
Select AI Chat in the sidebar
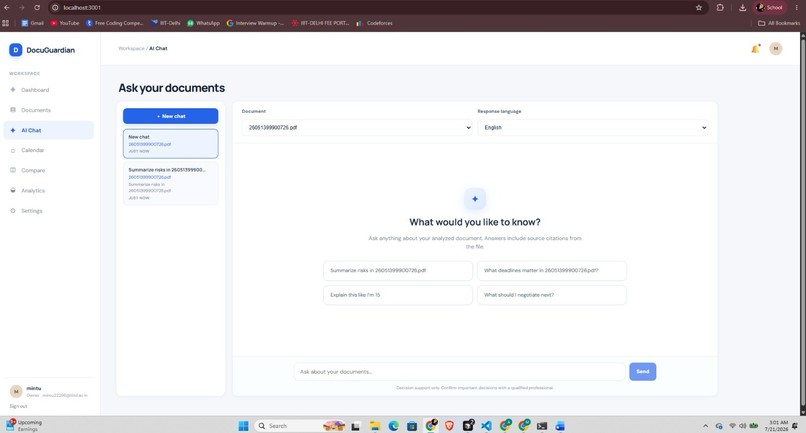point(49,130)
